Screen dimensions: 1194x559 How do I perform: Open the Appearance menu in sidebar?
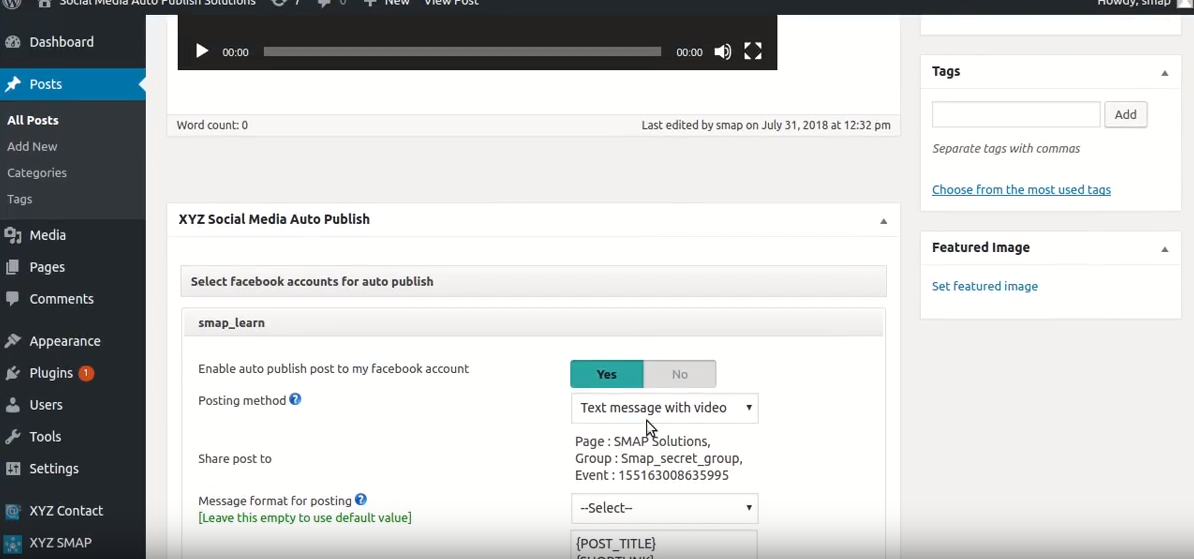(x=64, y=341)
